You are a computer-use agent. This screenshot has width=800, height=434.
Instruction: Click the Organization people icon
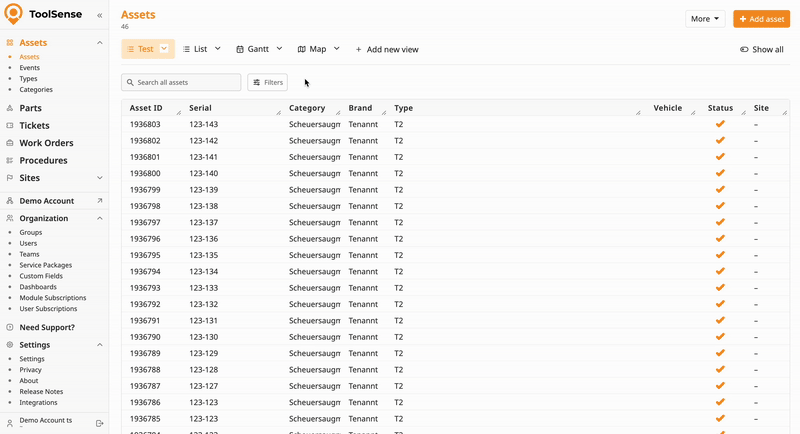[10, 218]
